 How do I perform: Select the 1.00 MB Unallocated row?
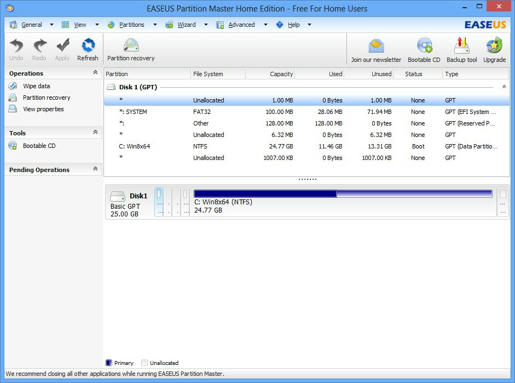[x=307, y=100]
